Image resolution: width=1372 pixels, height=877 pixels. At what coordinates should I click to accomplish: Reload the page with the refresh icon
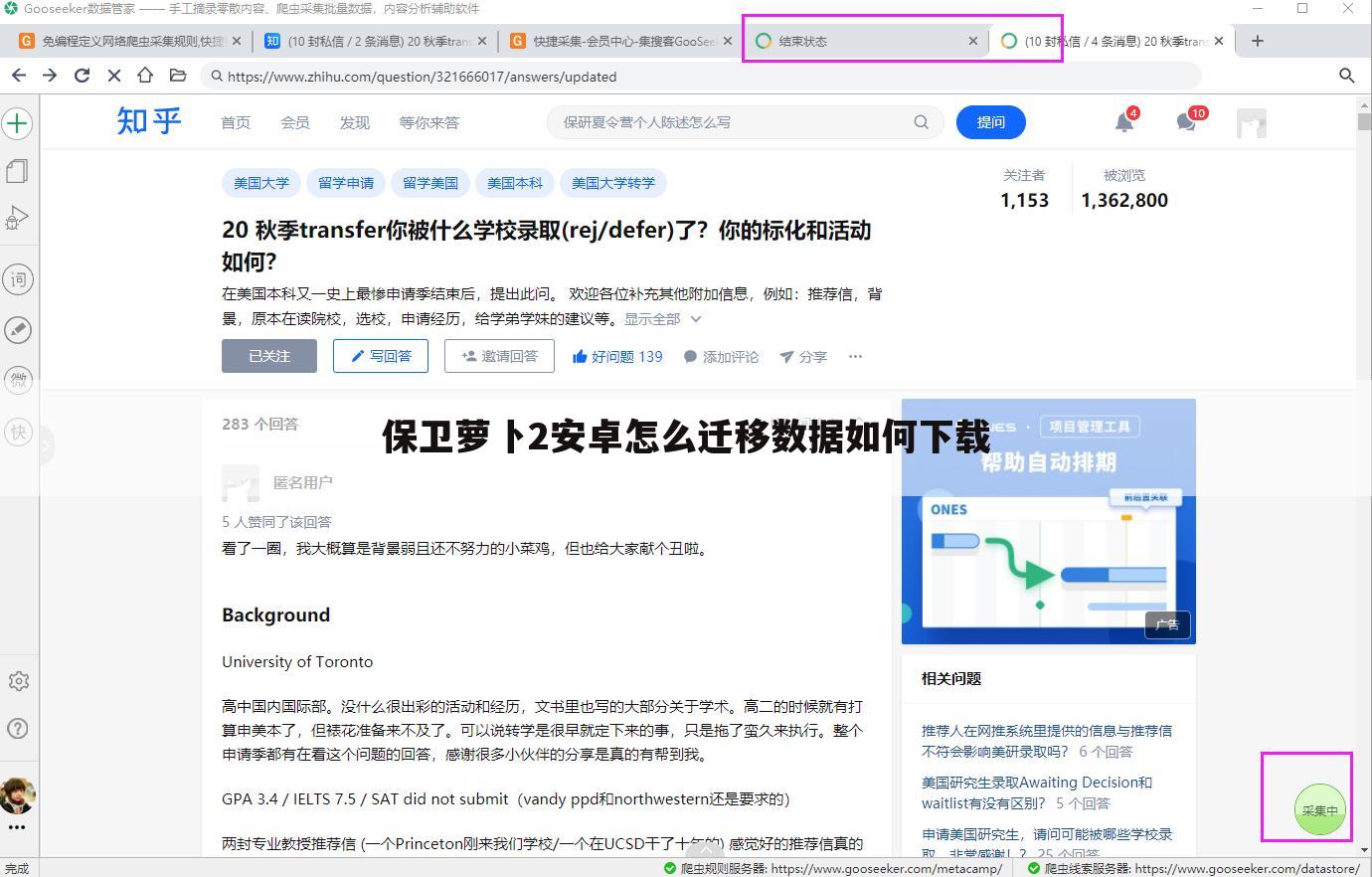tap(83, 76)
